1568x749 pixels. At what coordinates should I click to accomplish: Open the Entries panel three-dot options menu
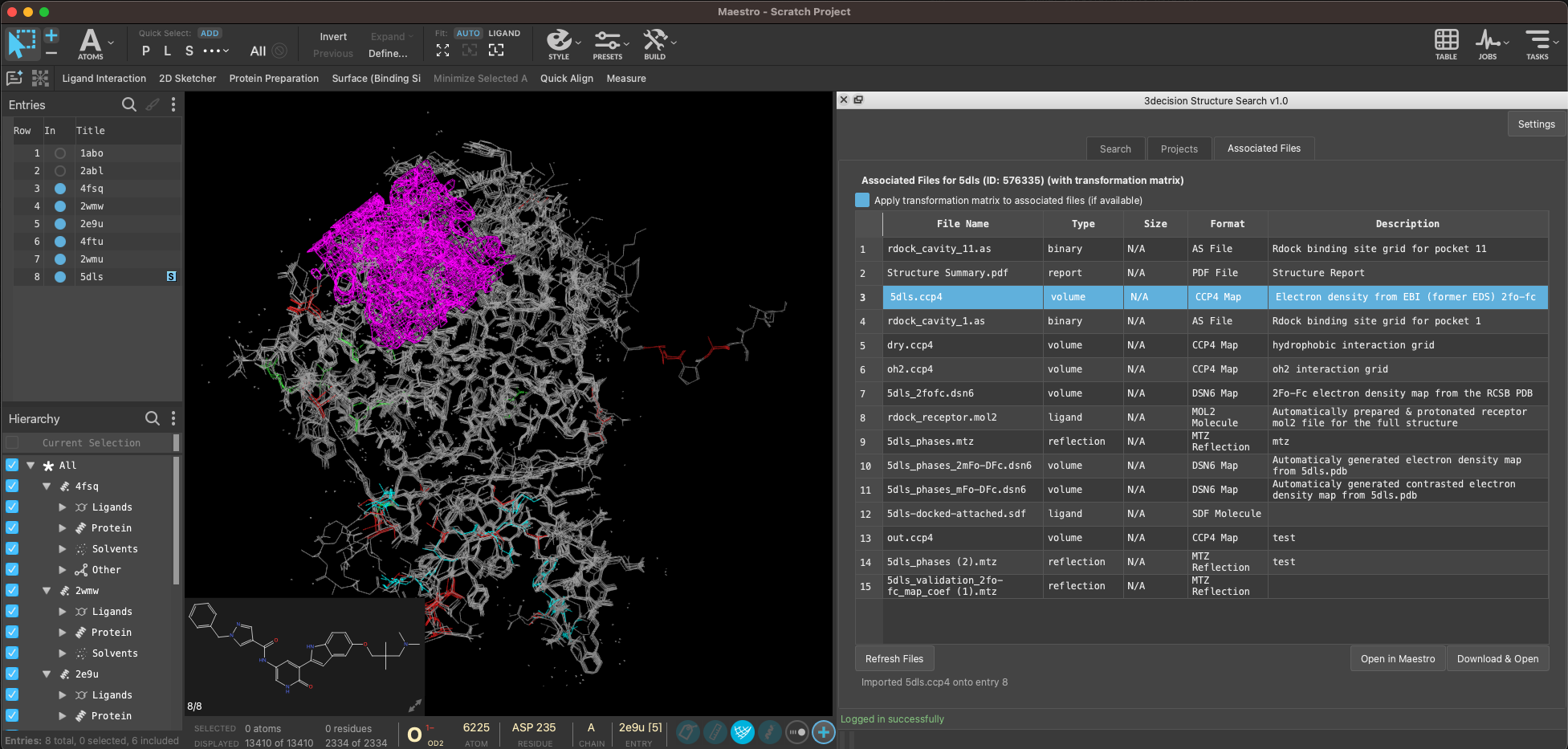click(173, 104)
